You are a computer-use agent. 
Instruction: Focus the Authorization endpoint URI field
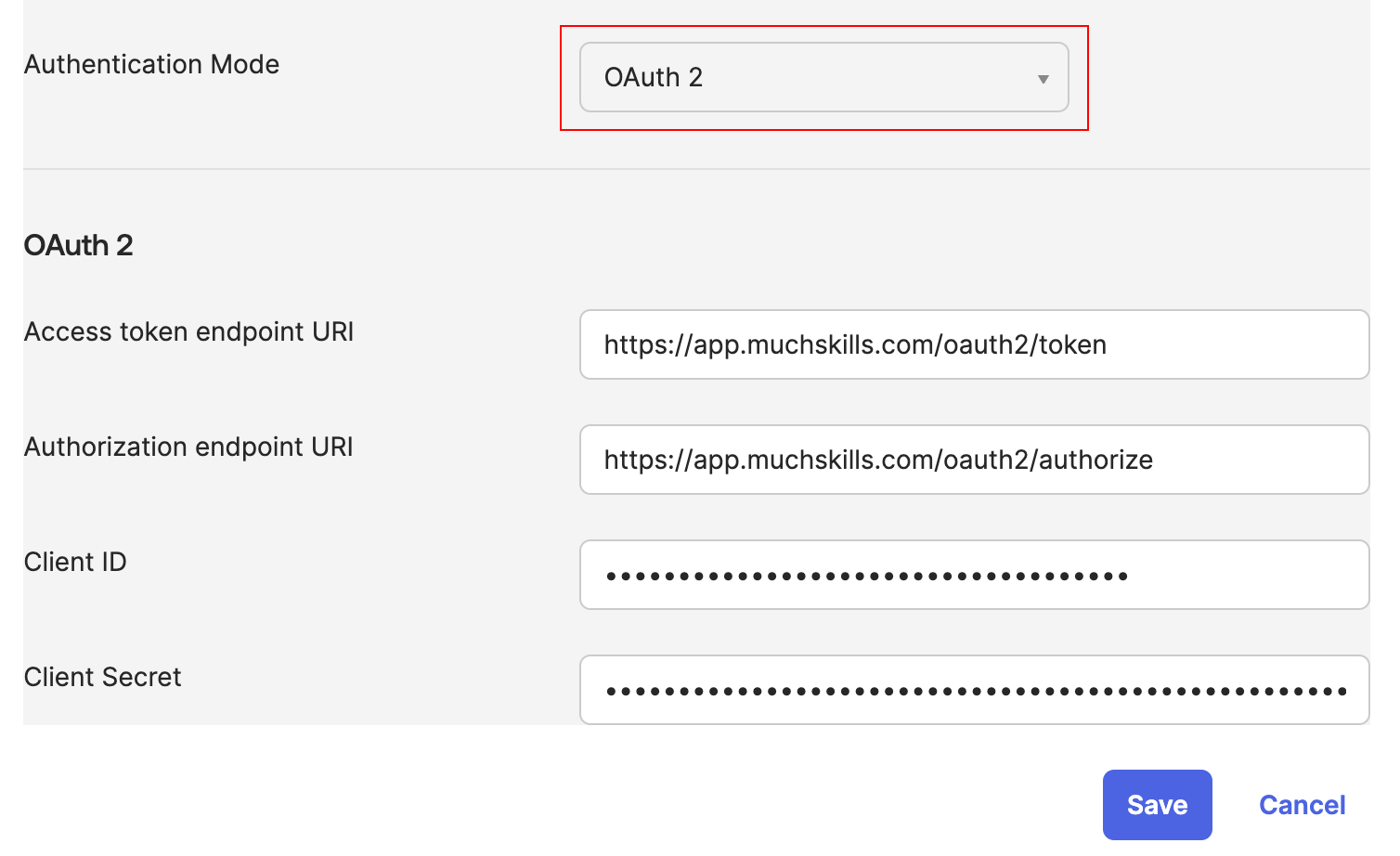974,460
